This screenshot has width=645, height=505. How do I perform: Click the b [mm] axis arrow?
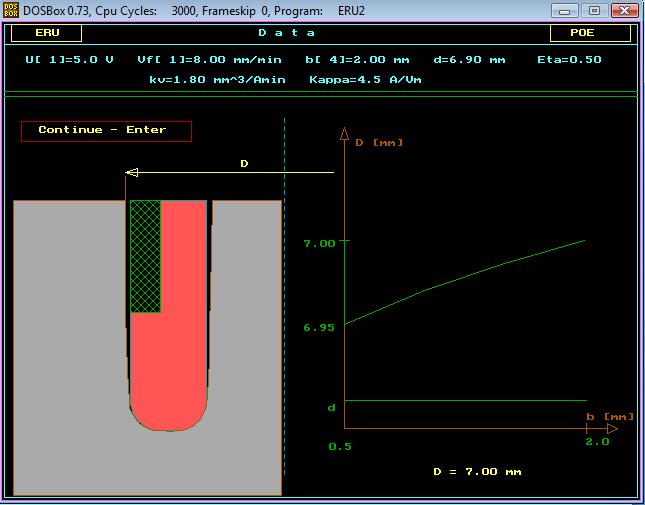pyautogui.click(x=611, y=428)
